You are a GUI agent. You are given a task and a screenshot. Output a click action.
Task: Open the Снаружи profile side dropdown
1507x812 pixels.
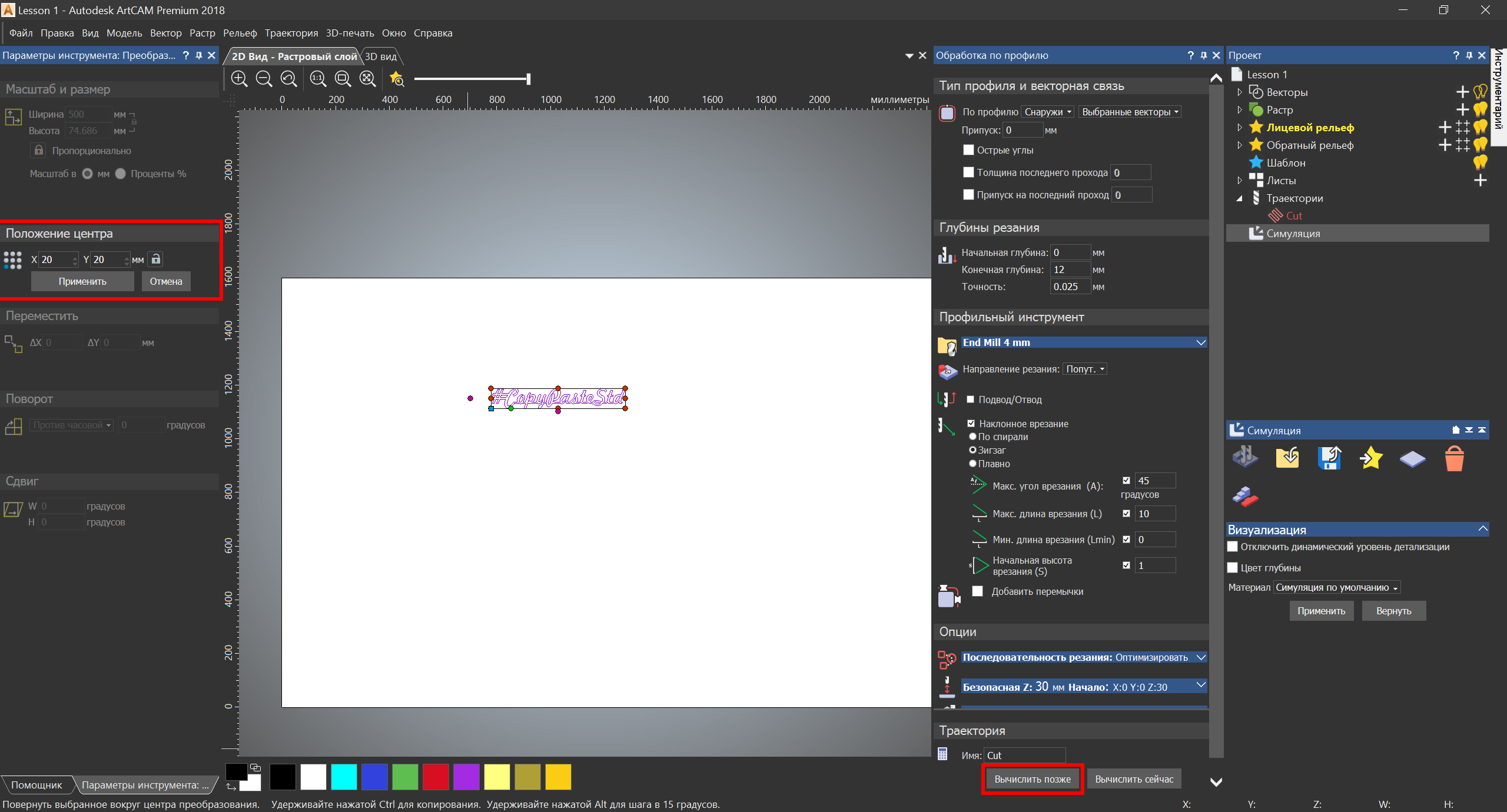click(1047, 112)
